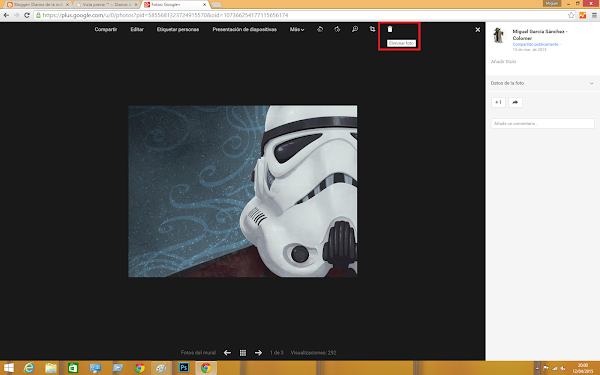Click the Miguel user profile button
Screen dimensions: 600x375
click(551, 3)
